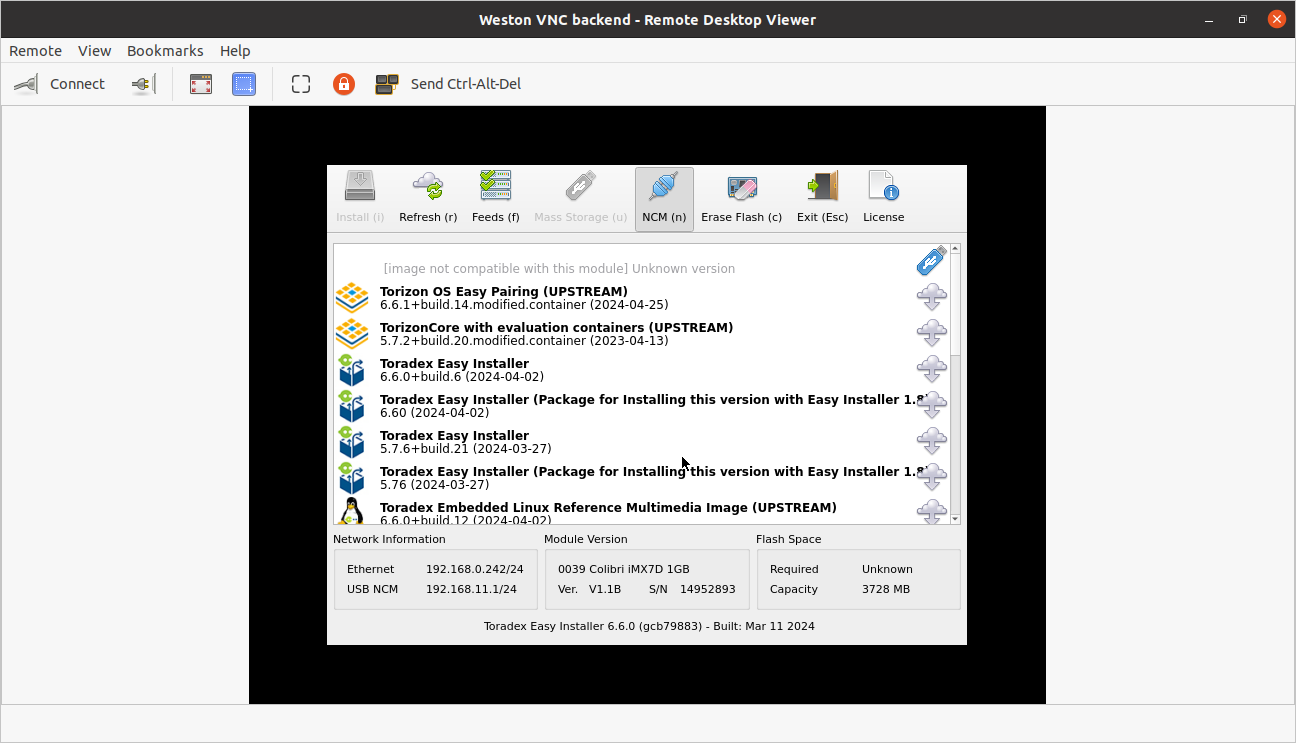The width and height of the screenshot is (1296, 743).
Task: Select TorizonCore with evaluation containers entry
Action: (x=556, y=334)
